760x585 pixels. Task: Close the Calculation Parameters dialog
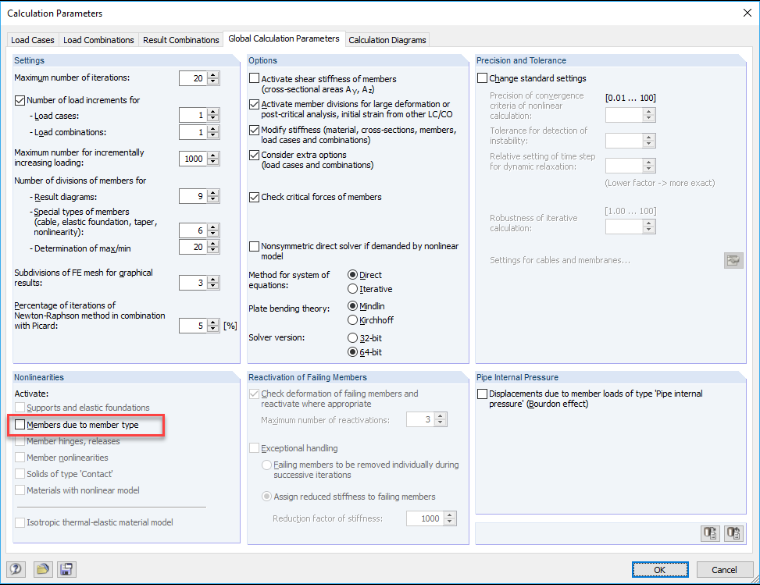[747, 13]
